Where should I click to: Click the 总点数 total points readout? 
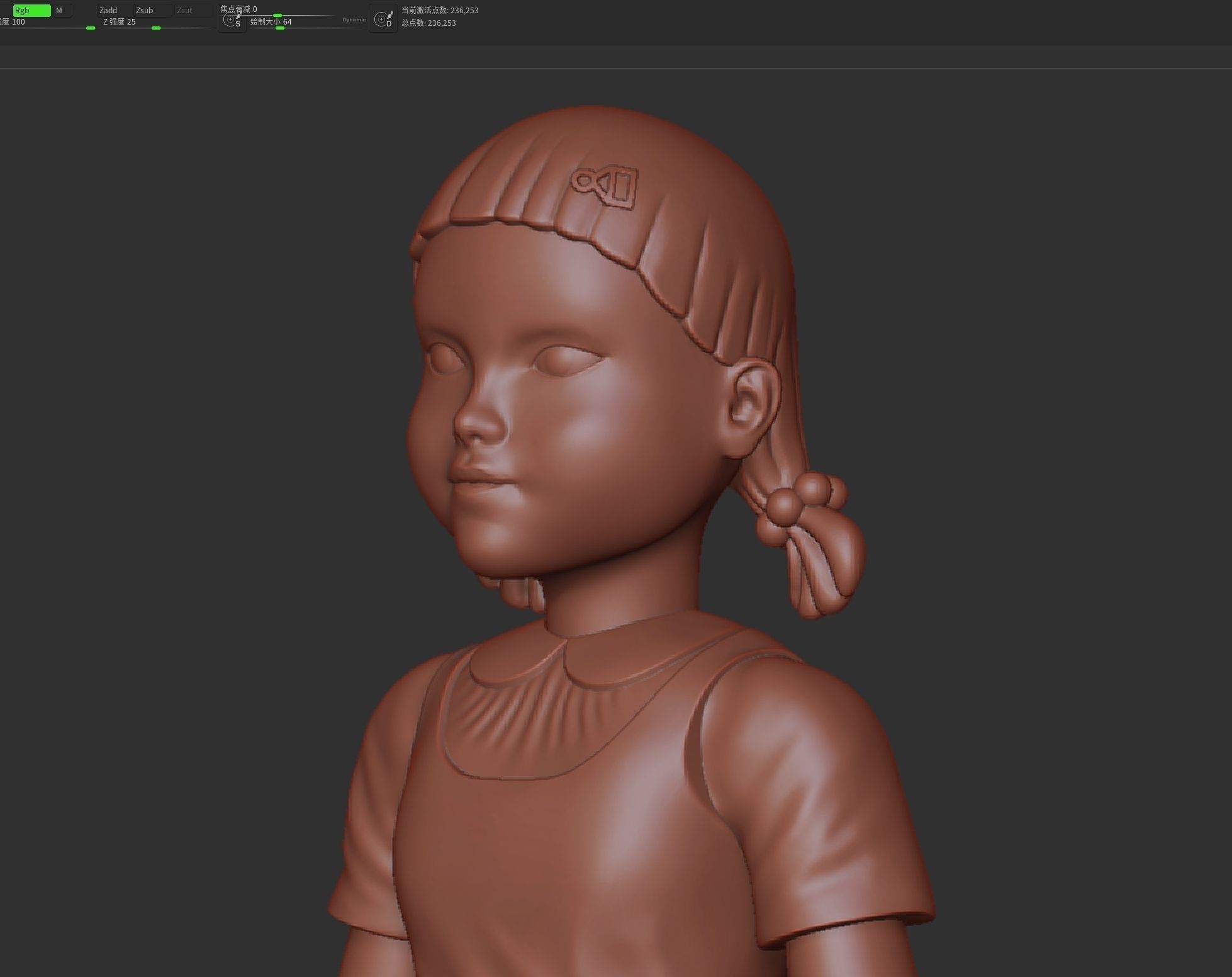[x=428, y=23]
